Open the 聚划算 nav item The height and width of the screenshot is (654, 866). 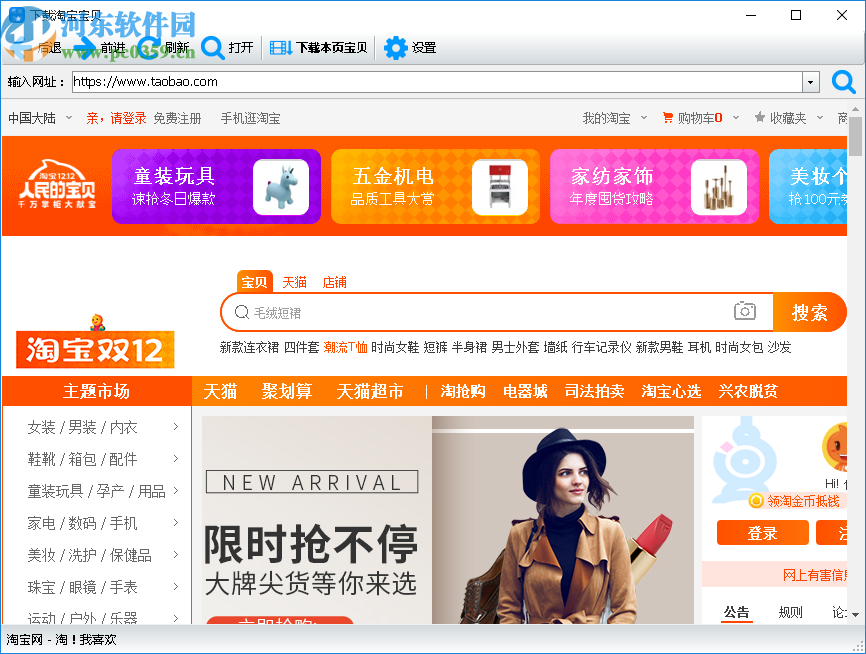coord(287,391)
